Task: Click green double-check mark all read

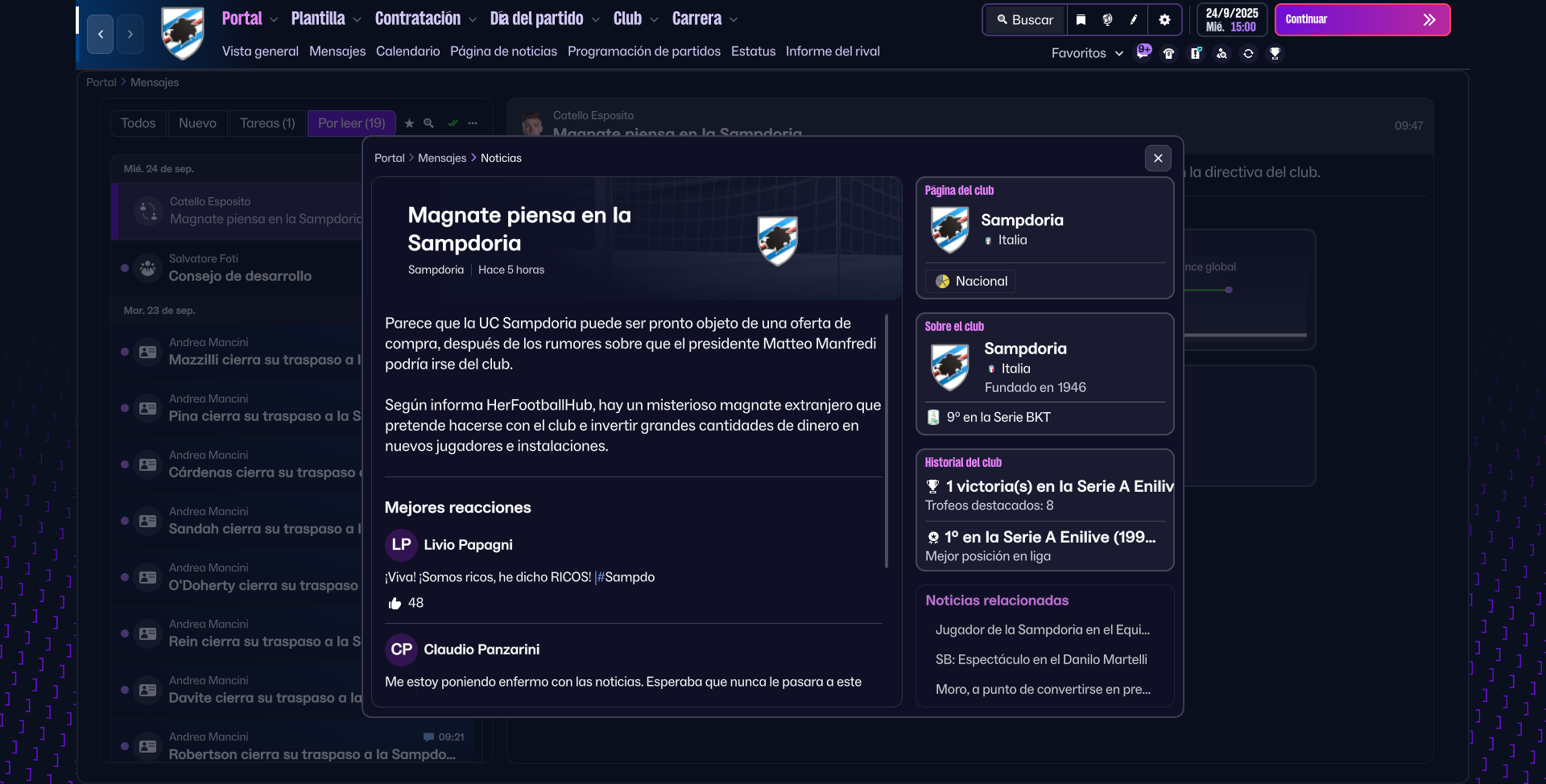Action: [453, 123]
